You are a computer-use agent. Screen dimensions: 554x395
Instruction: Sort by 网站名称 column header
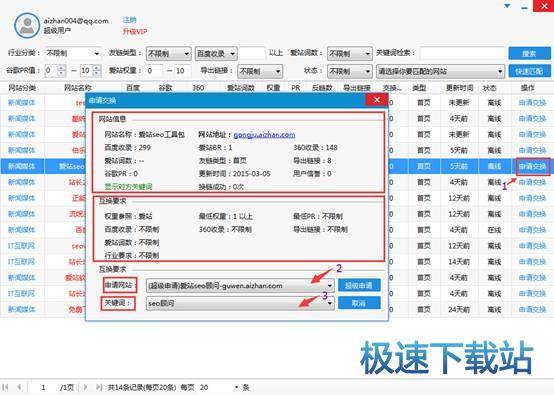pos(78,88)
